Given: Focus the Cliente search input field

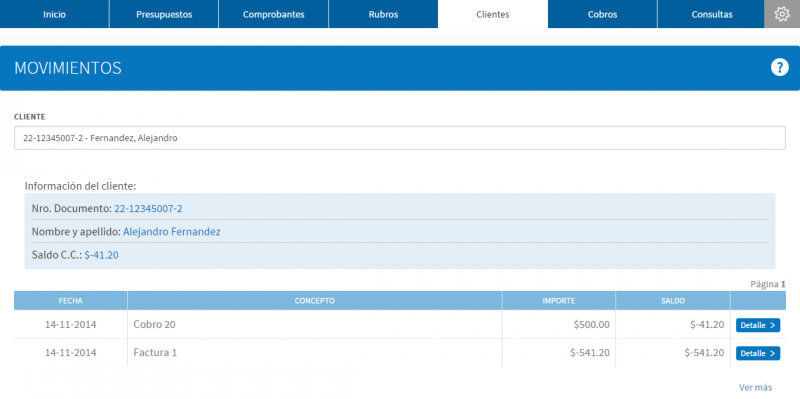Looking at the screenshot, I should 399,138.
